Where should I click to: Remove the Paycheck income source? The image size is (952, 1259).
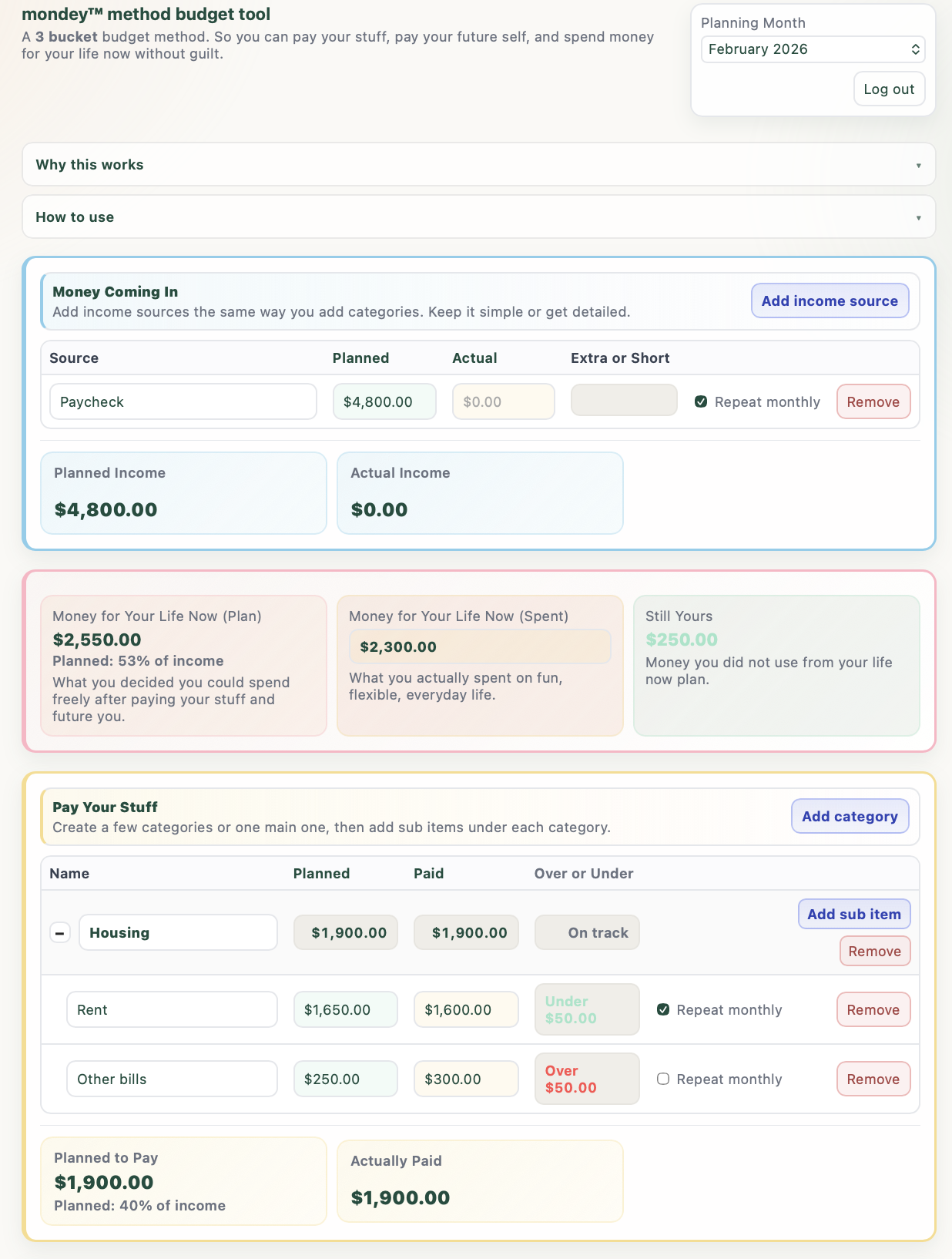(x=873, y=401)
